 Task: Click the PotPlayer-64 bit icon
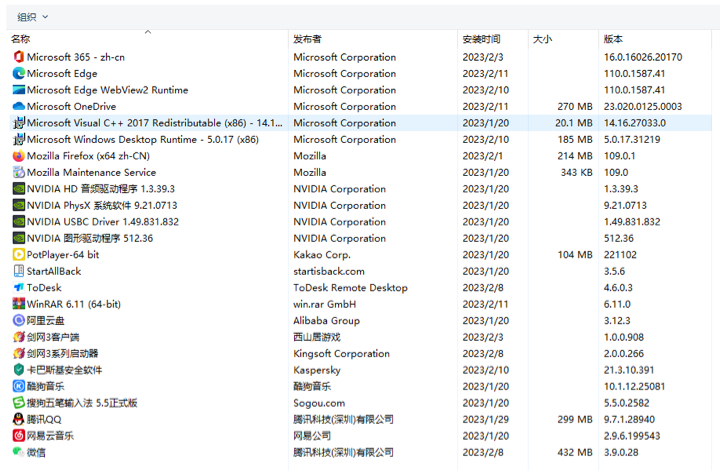coord(18,255)
